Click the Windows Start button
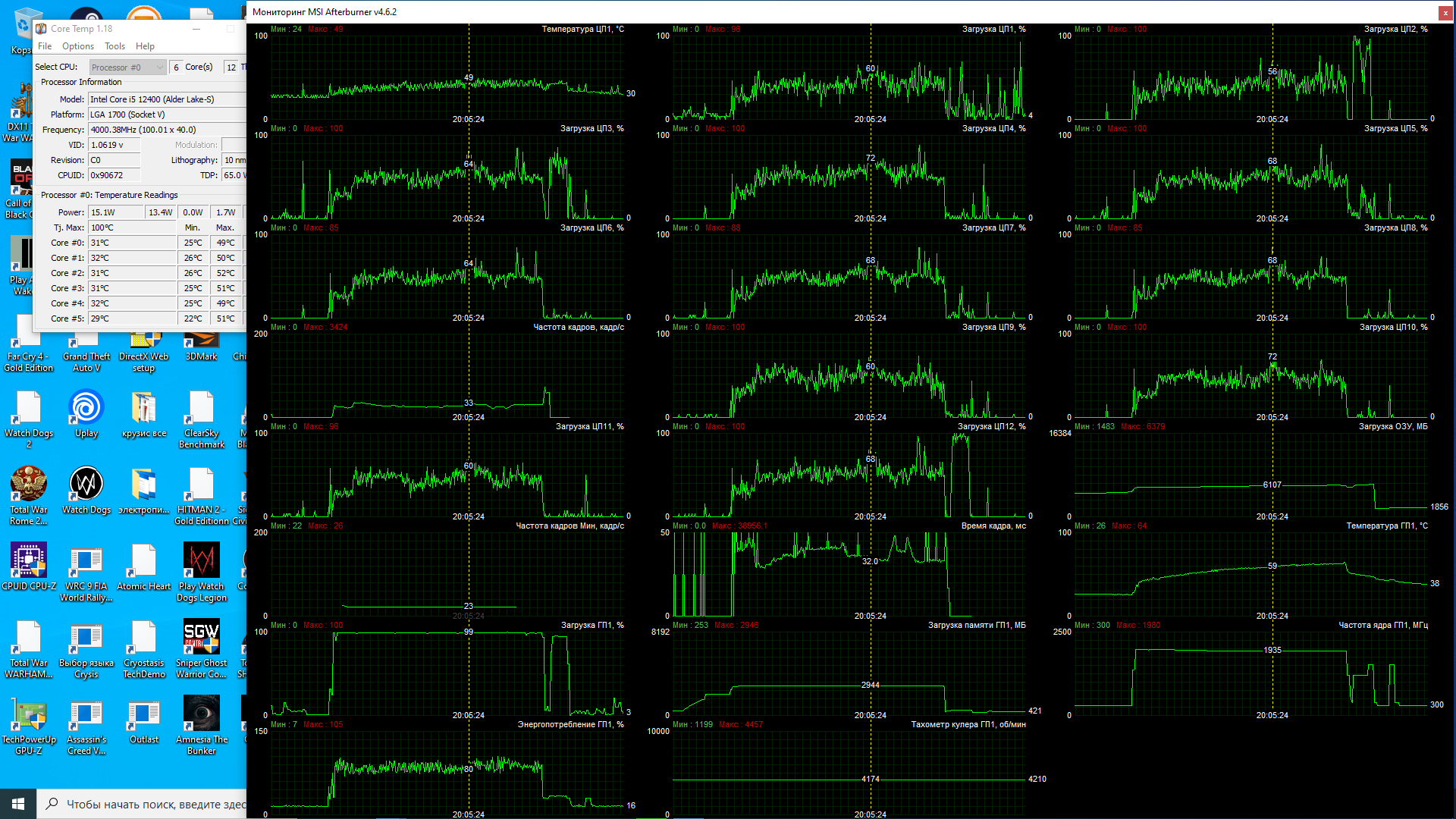 pyautogui.click(x=18, y=803)
